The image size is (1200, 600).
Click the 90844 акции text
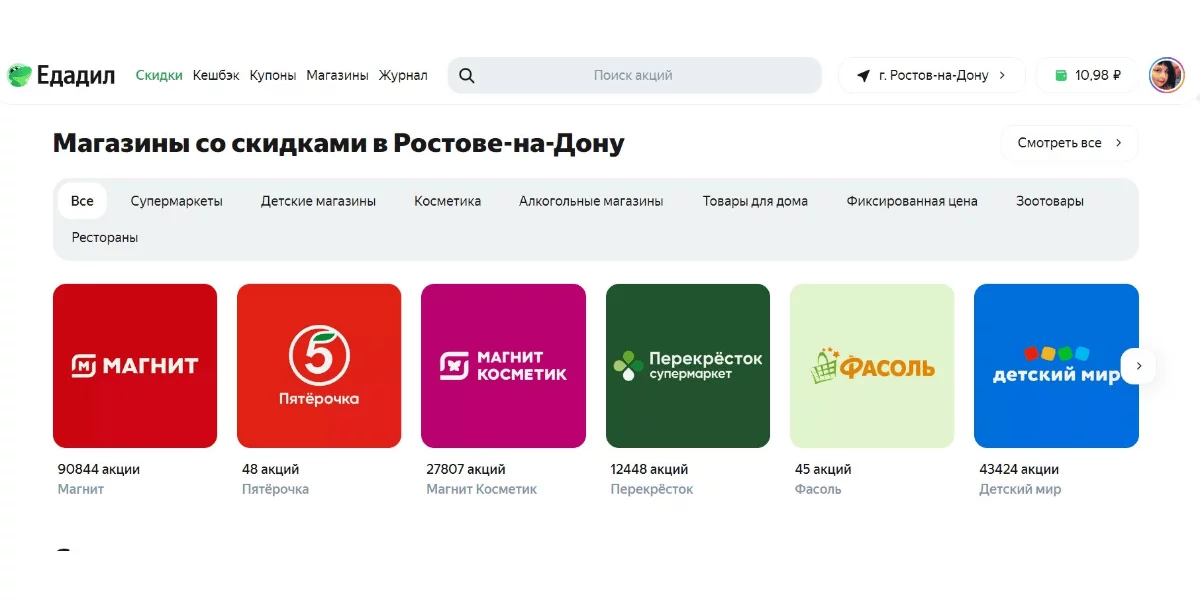[x=99, y=469]
